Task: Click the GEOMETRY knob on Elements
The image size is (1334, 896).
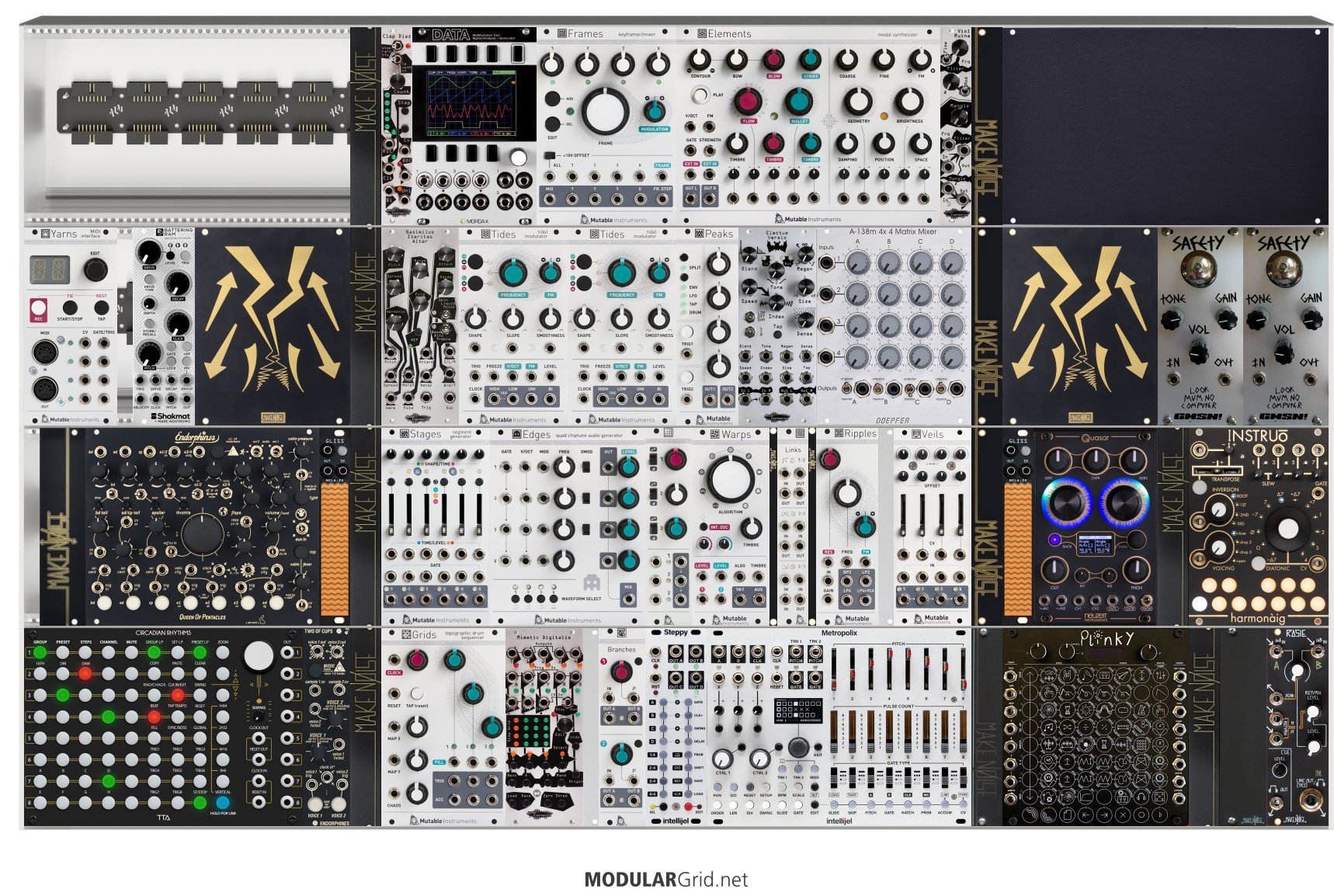Action: point(857,101)
